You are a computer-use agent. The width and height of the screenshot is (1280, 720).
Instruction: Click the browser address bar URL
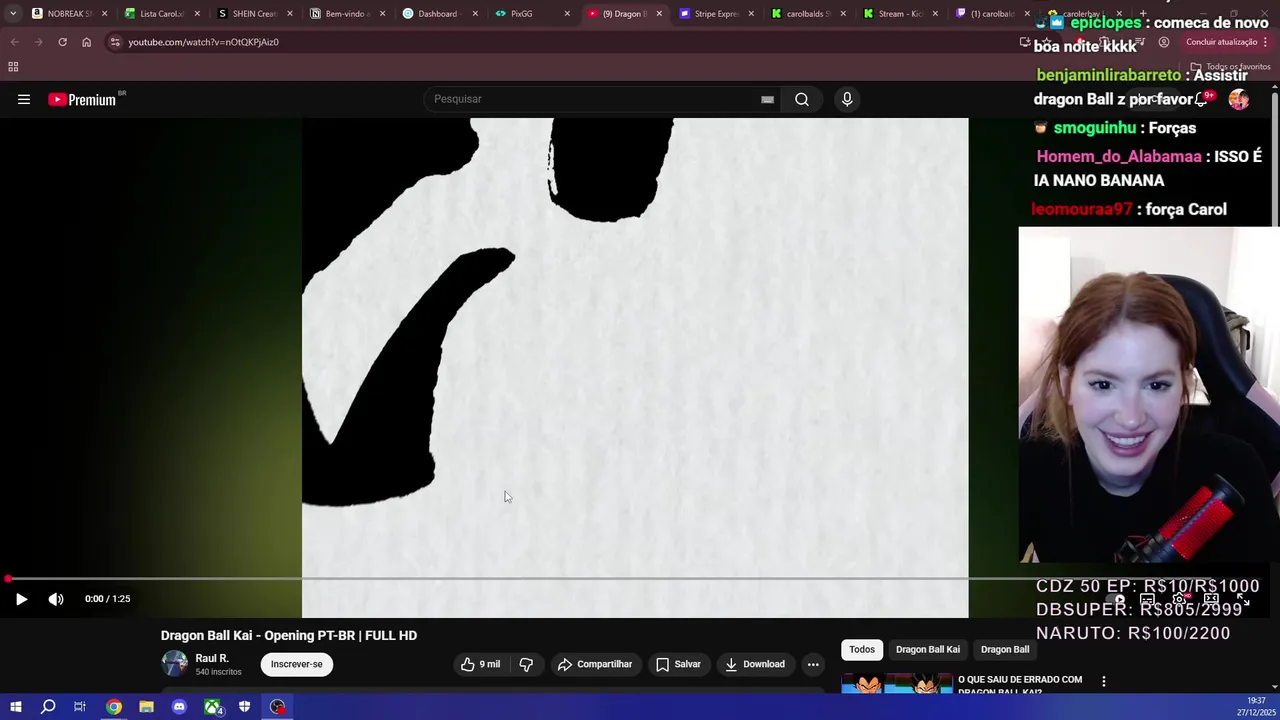(203, 42)
